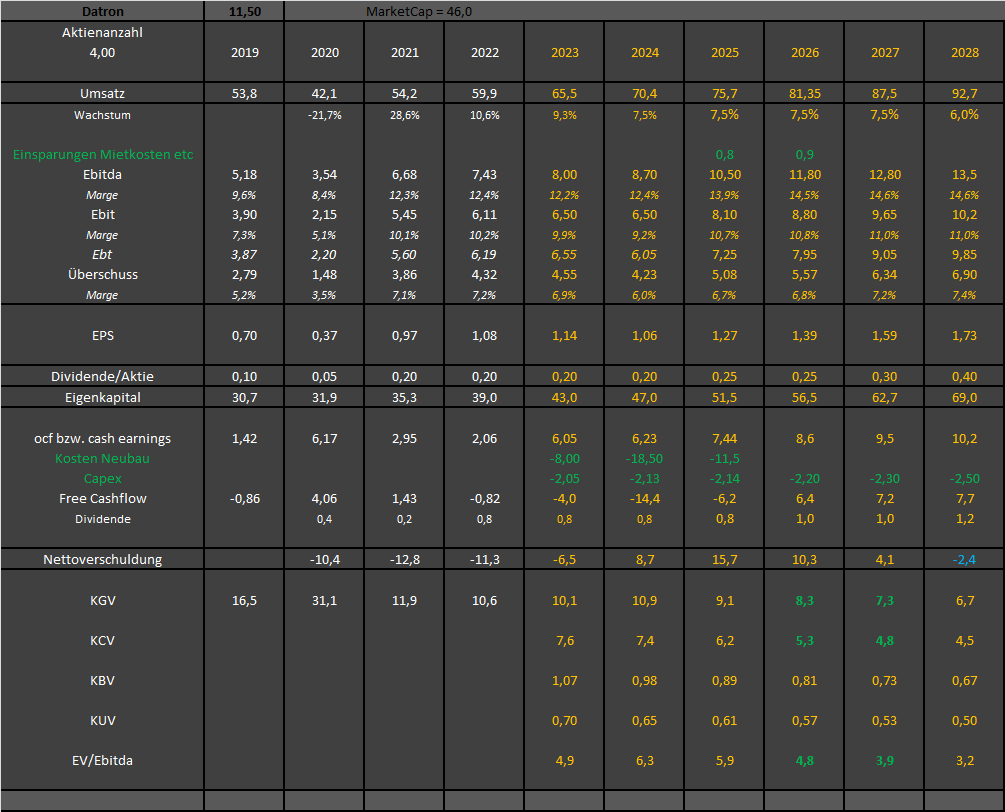Select Ebitda 2025 value "10,50"
This screenshot has width=1005, height=812.
coord(725,174)
